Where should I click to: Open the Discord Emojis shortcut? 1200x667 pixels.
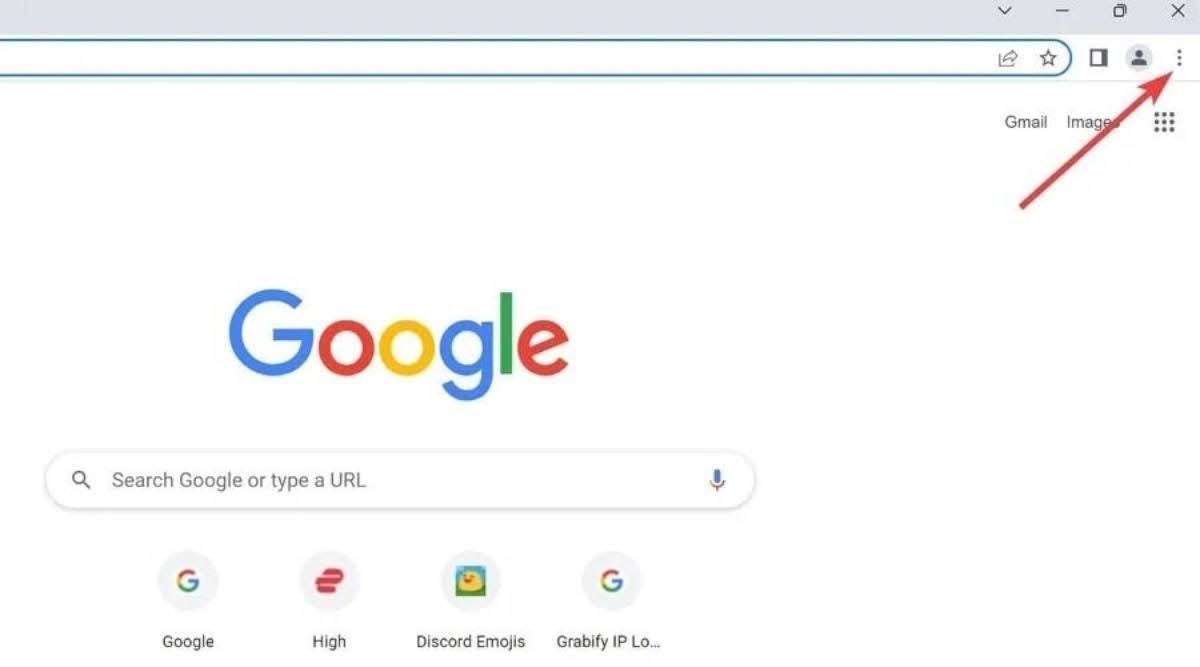(x=471, y=600)
